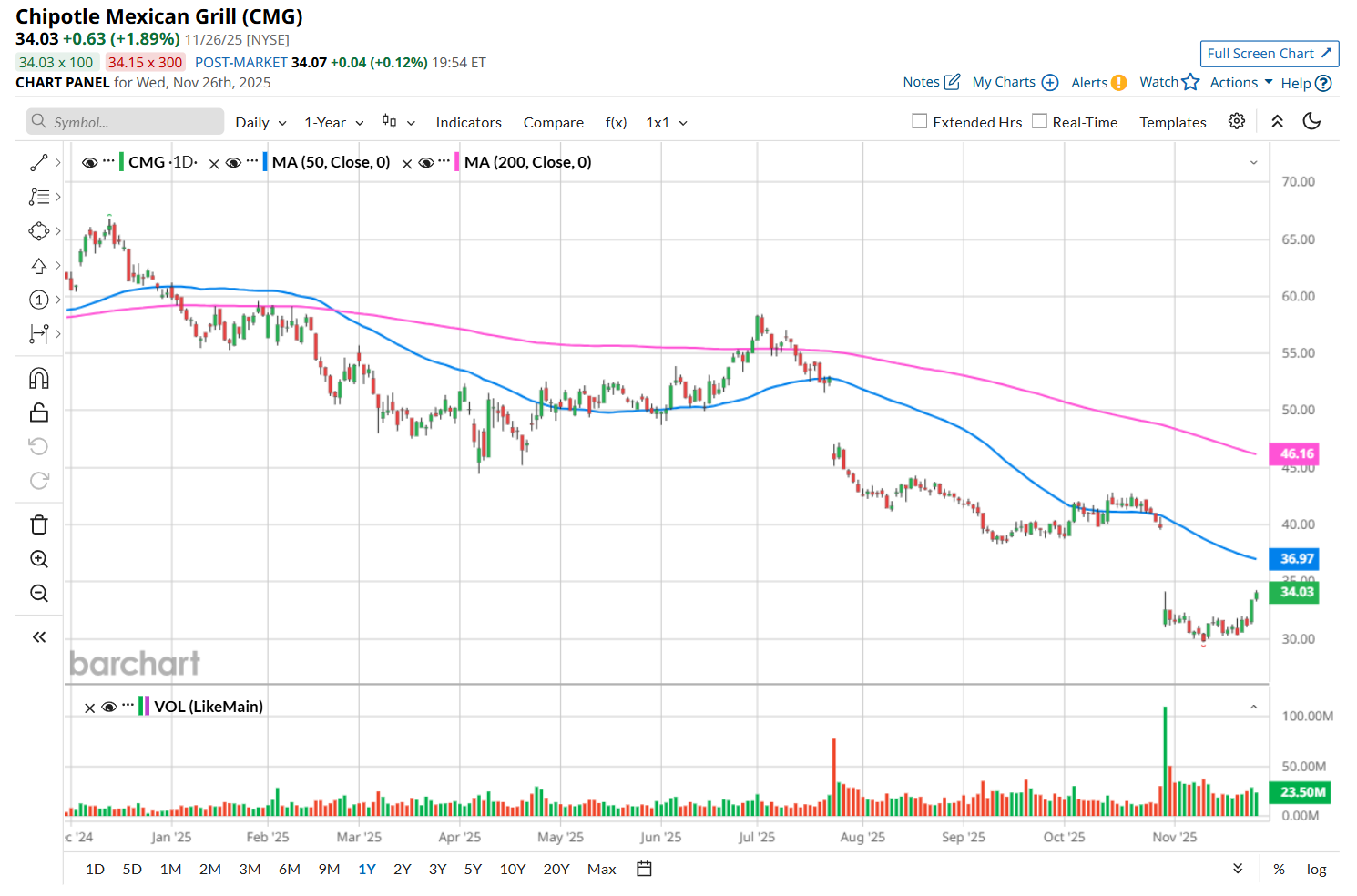
Task: Select the polygon shape drawing tool
Action: [x=38, y=231]
